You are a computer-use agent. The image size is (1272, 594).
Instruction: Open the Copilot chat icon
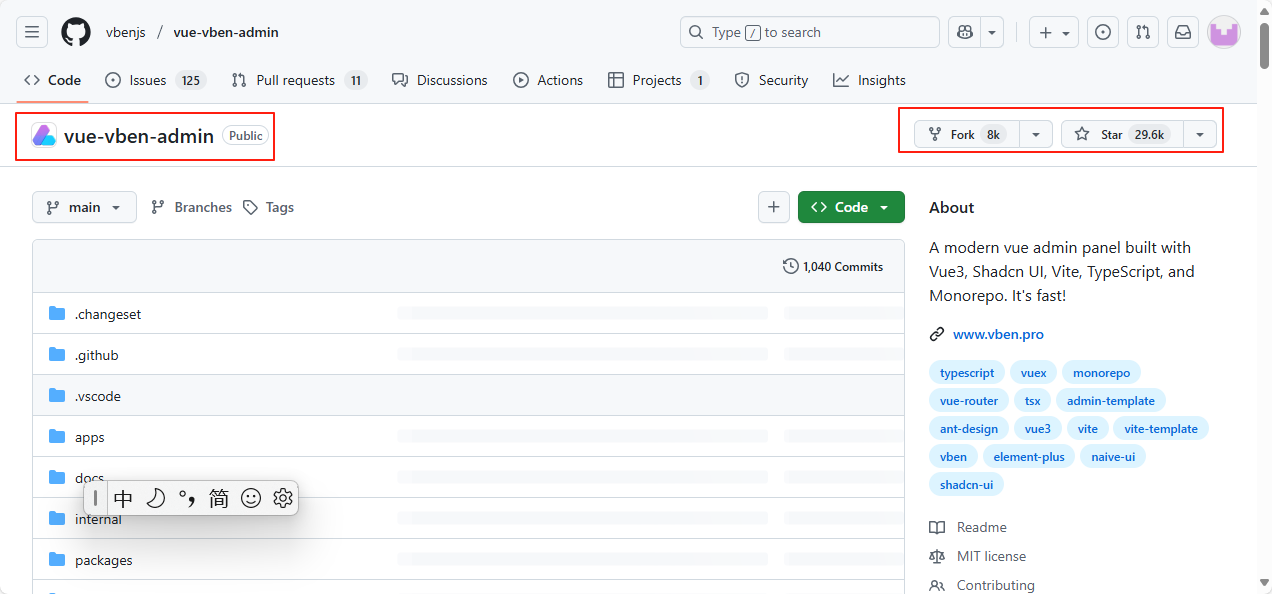pos(965,32)
